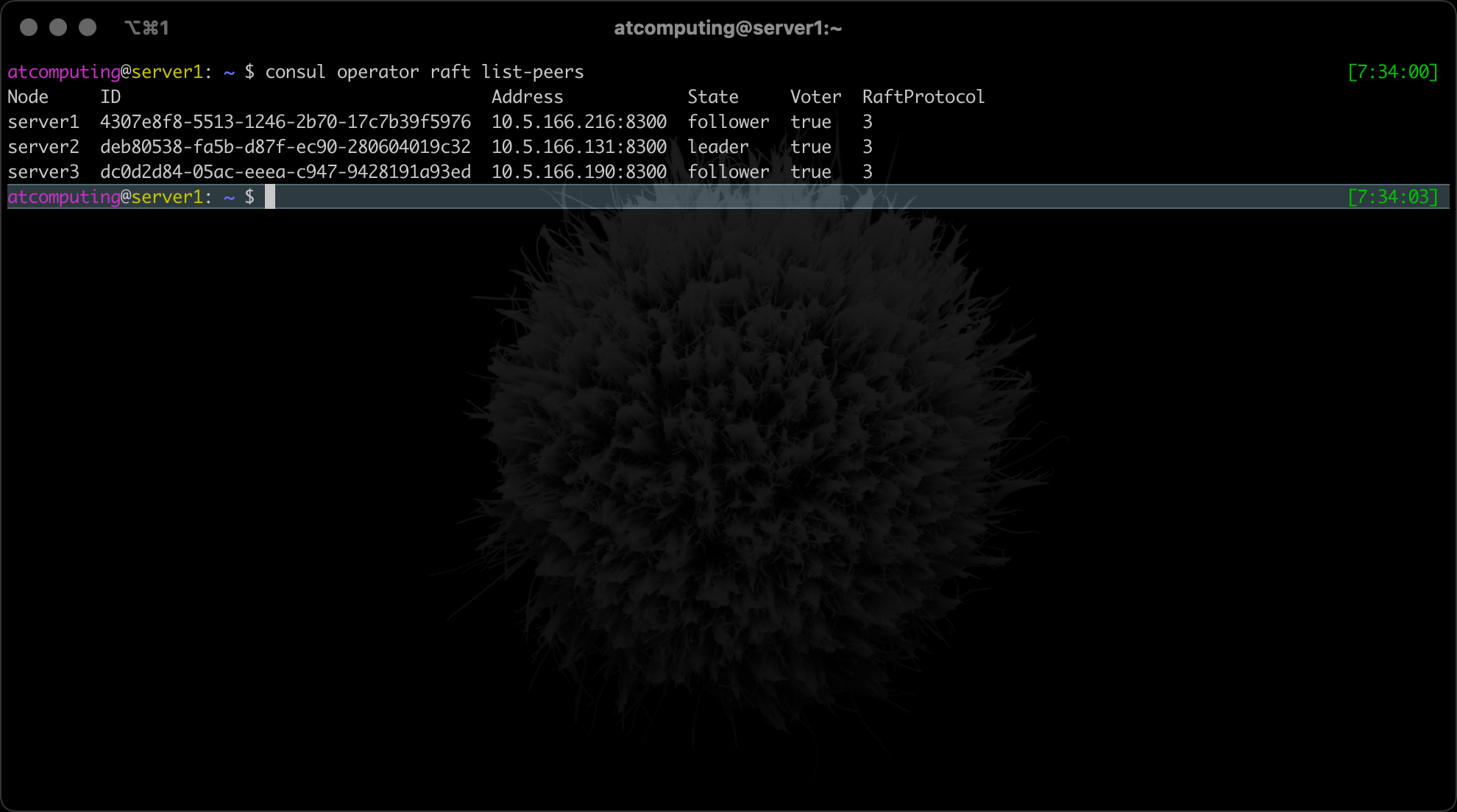Screen dimensions: 1457x812
Task: Click the zoom window button
Action: coord(88,28)
